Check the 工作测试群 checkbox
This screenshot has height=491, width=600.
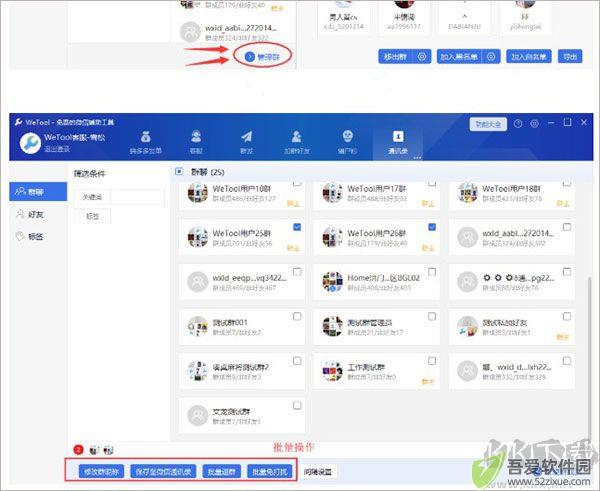point(432,361)
